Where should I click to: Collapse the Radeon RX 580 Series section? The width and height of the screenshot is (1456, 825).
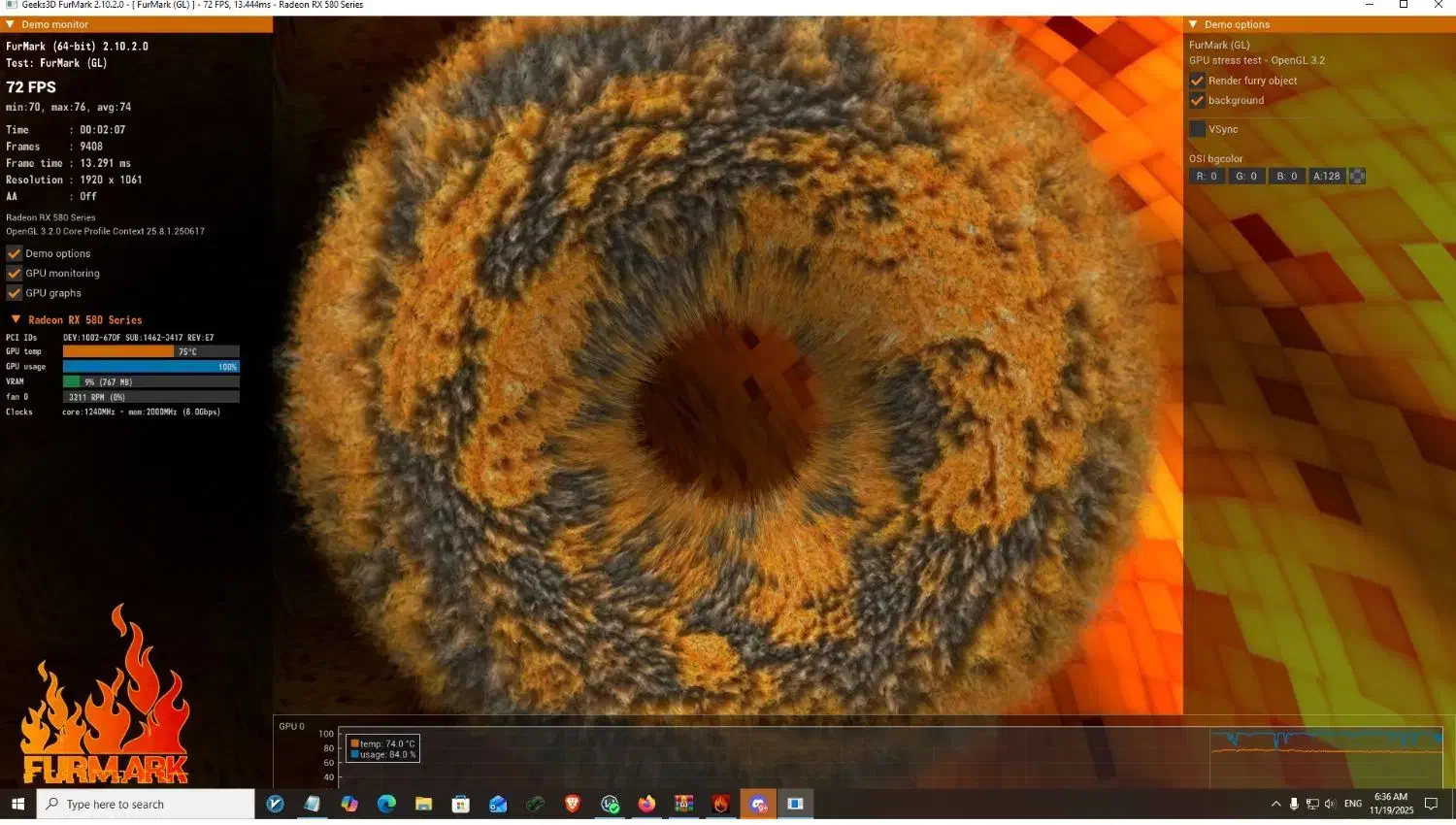point(16,319)
